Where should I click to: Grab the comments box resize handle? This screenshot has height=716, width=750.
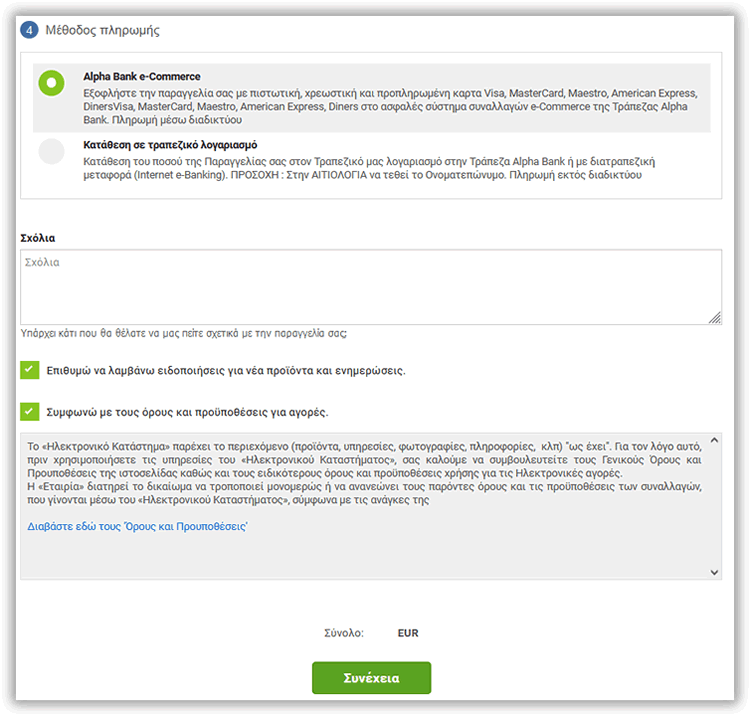(x=715, y=318)
